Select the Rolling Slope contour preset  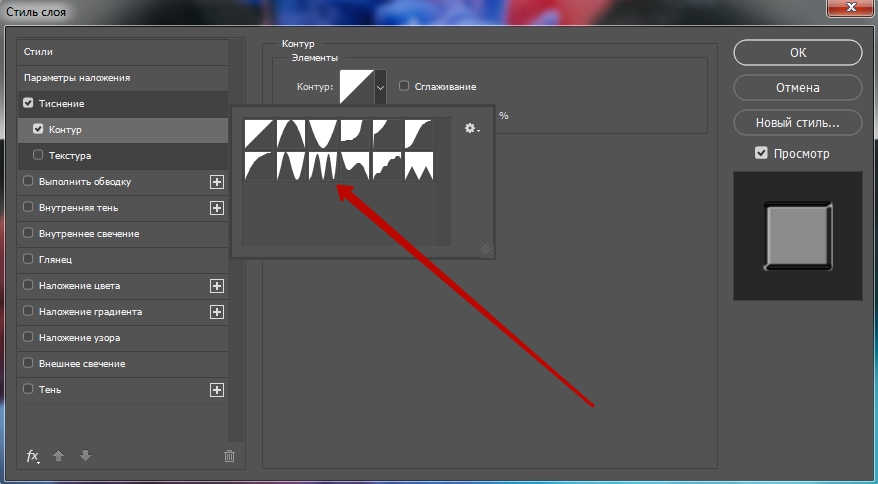[x=355, y=166]
